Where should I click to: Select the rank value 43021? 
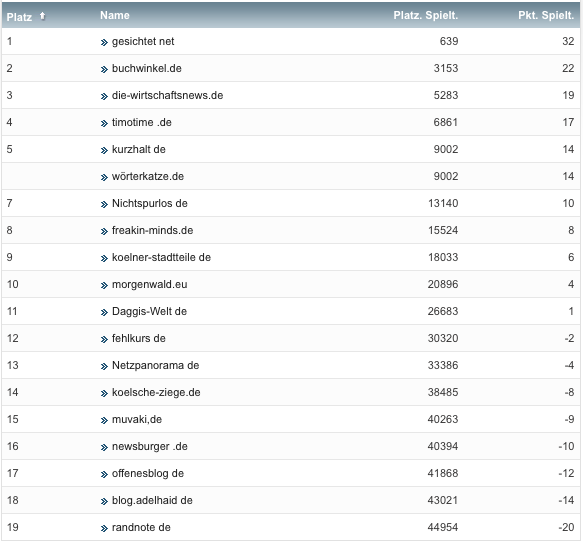pyautogui.click(x=443, y=500)
